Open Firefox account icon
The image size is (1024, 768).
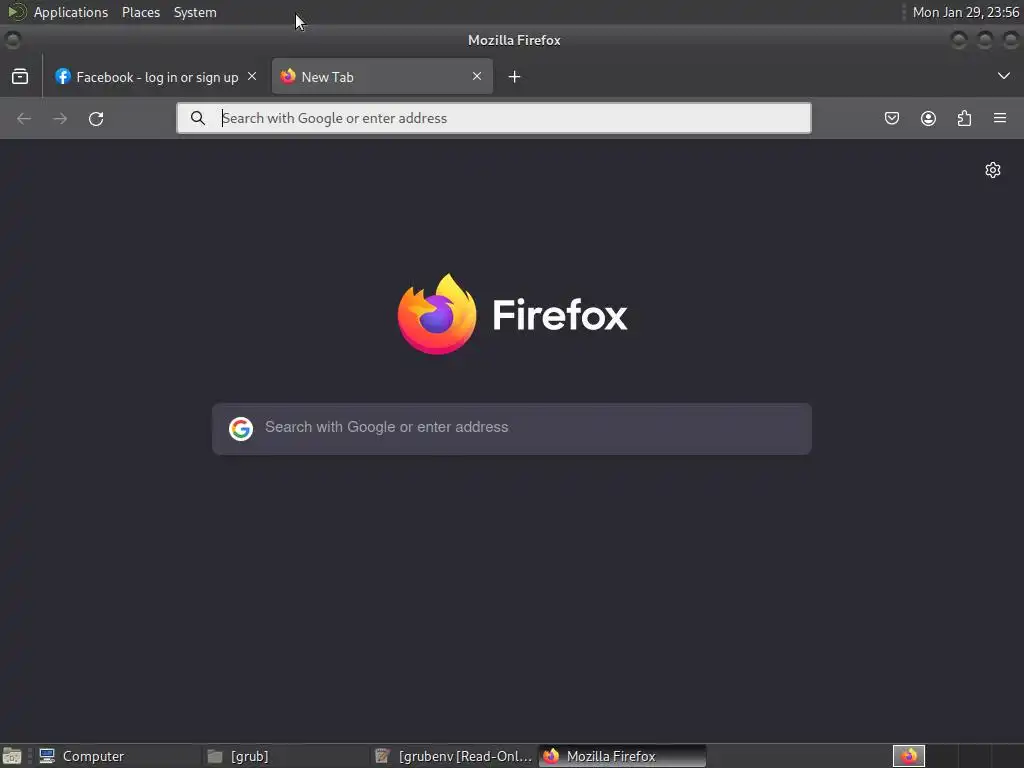coord(928,118)
